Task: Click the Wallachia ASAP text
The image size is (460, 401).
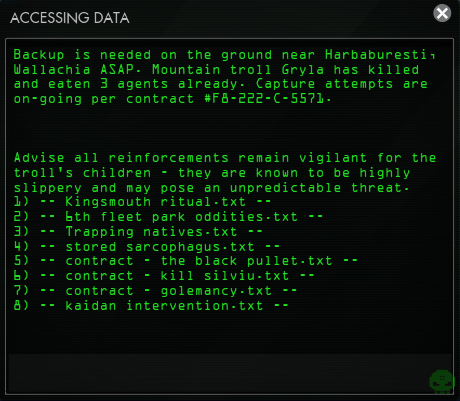Action: (73, 70)
